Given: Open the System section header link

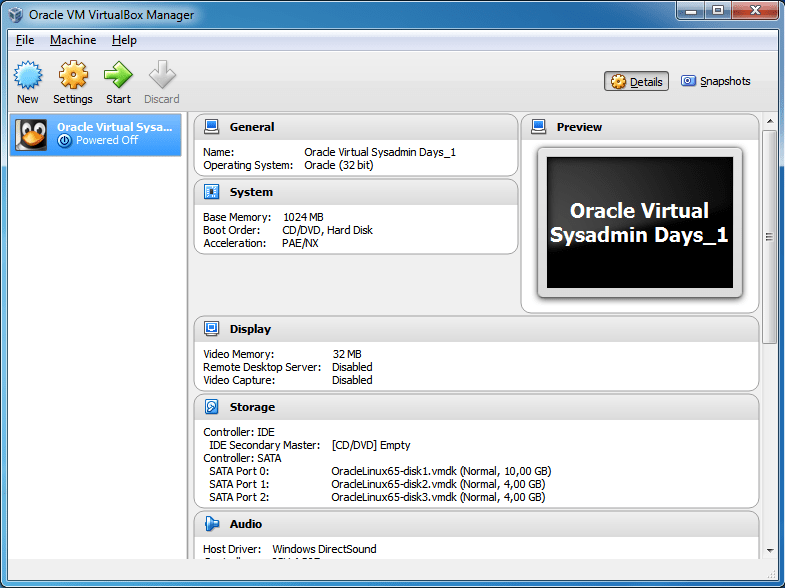Looking at the screenshot, I should [x=251, y=192].
